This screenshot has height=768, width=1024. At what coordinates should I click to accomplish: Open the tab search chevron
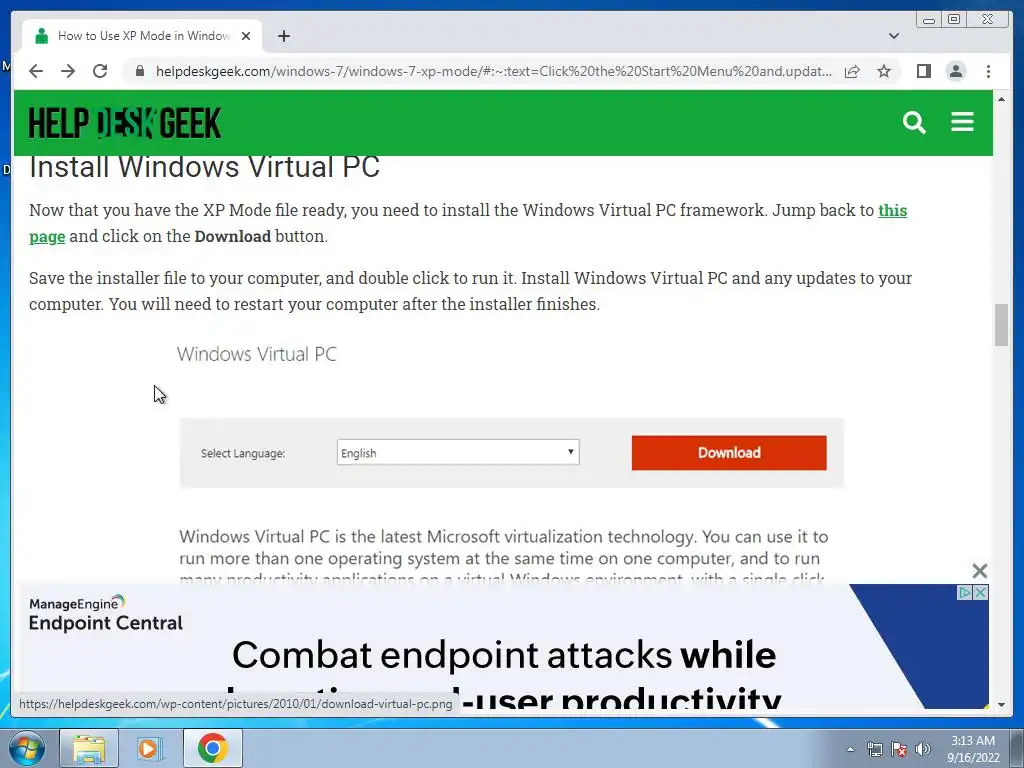pyautogui.click(x=894, y=36)
